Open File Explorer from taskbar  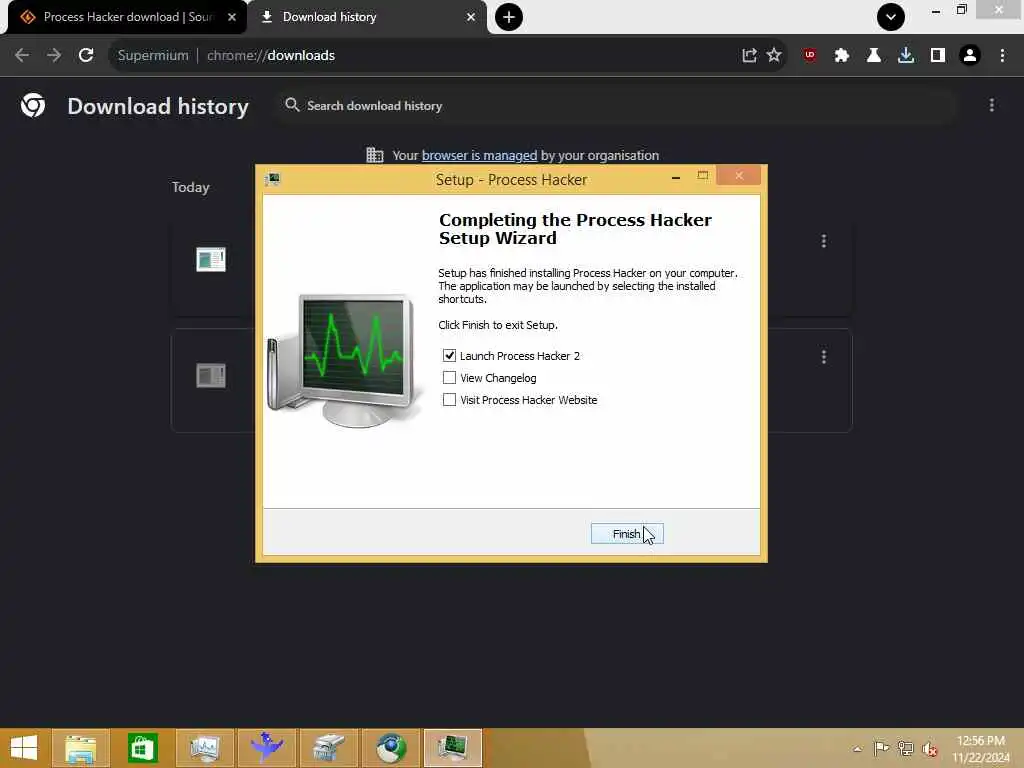pos(80,748)
